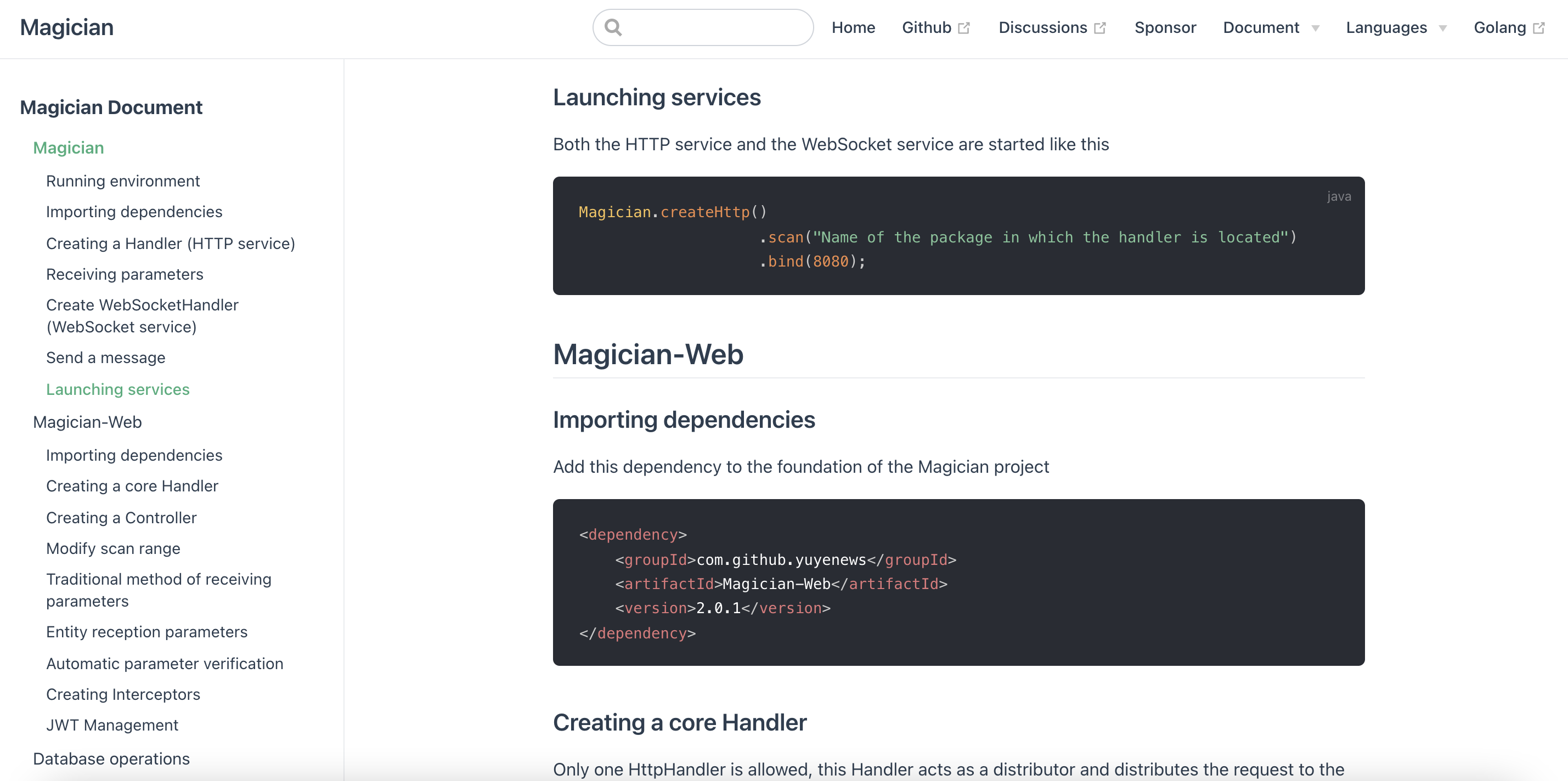Click external link icon beside Golang
This screenshot has width=1568, height=781.
coord(1538,28)
